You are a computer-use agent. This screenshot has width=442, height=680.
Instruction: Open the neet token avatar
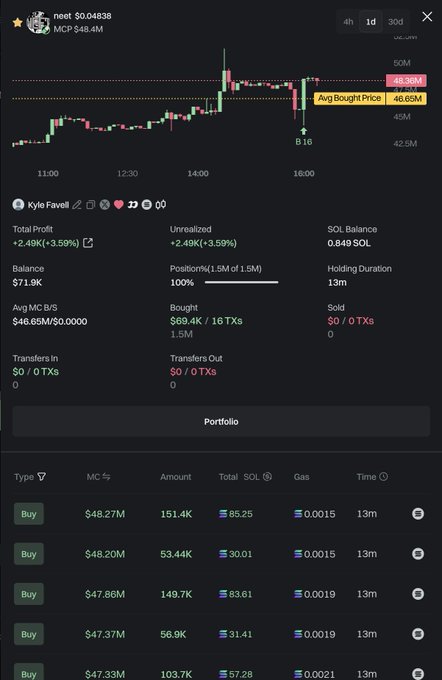(38, 22)
